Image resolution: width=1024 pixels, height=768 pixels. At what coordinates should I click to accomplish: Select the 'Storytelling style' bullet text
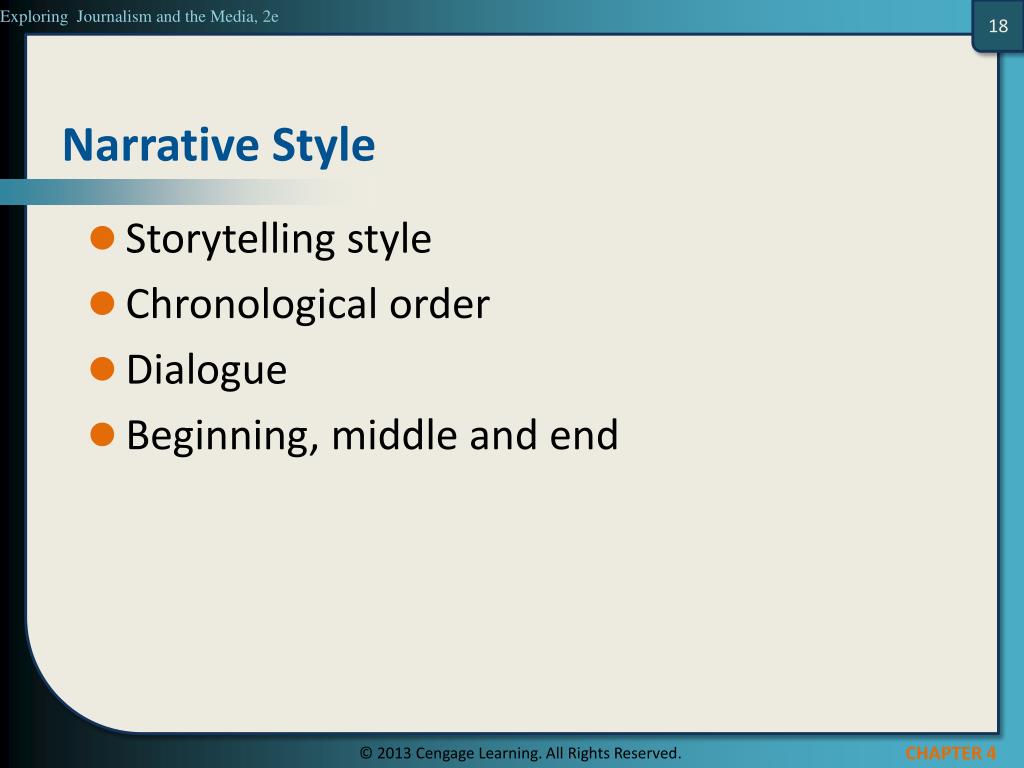278,240
